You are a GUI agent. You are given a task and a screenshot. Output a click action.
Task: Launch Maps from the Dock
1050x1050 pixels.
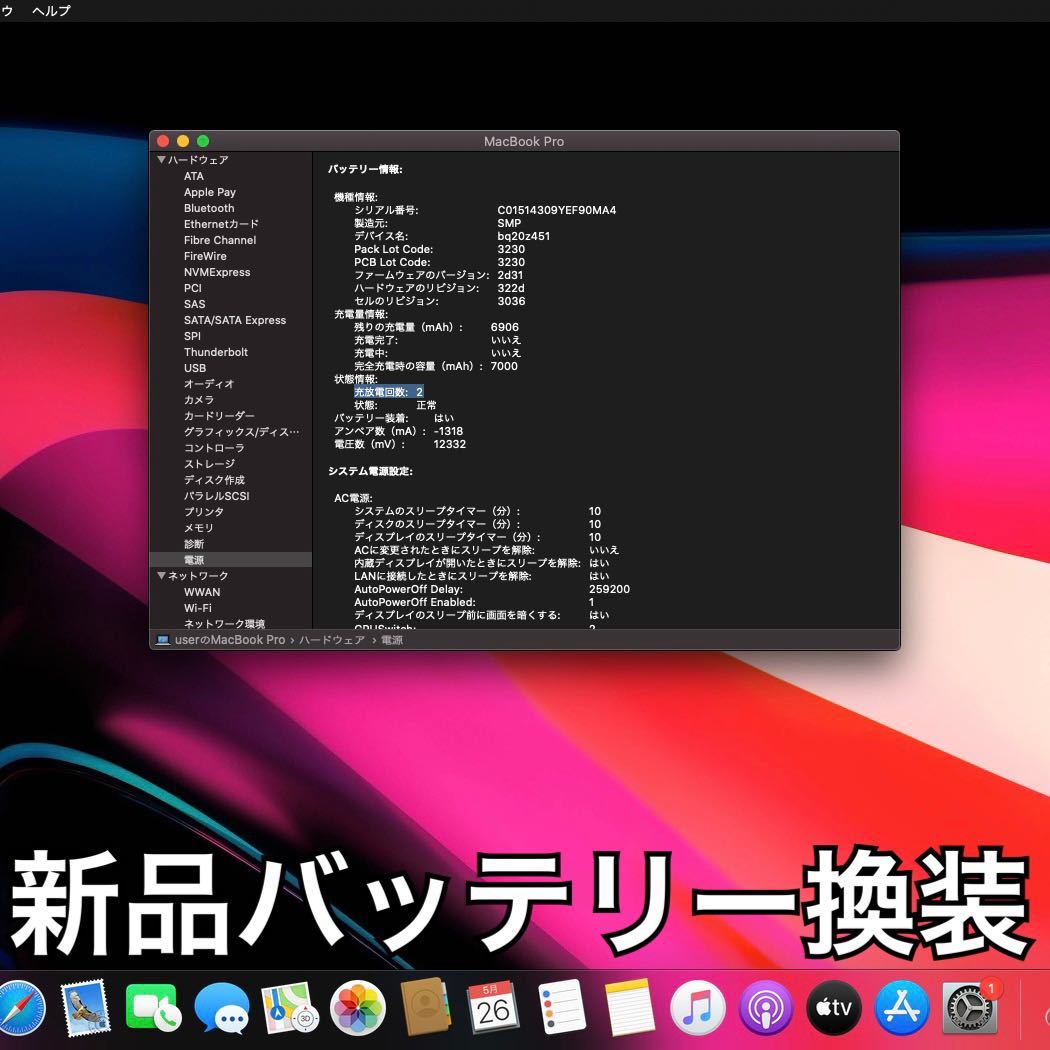[290, 1008]
